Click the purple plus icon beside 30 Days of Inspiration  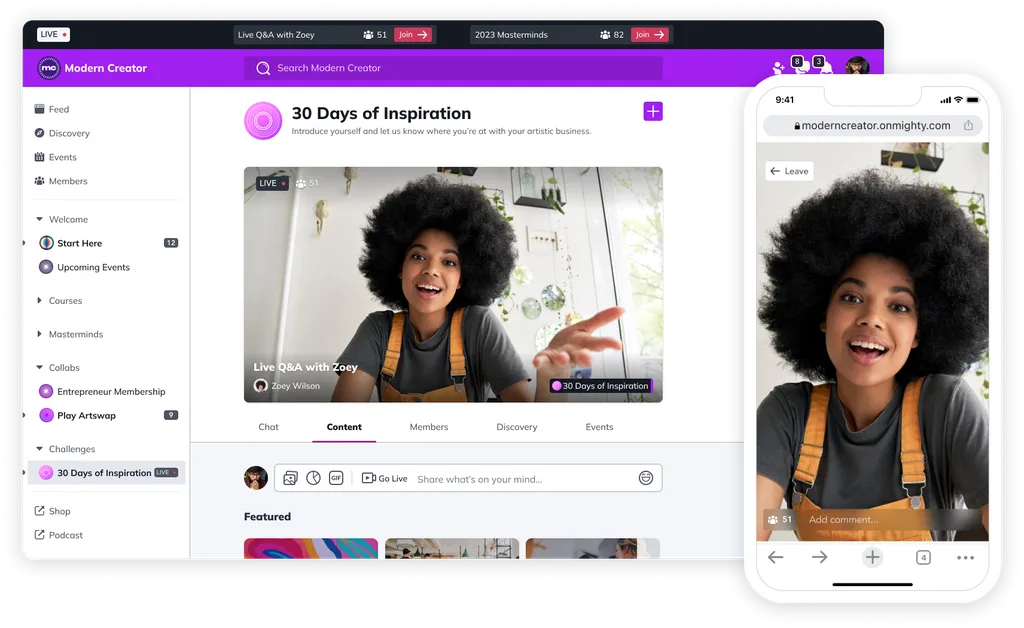(653, 111)
